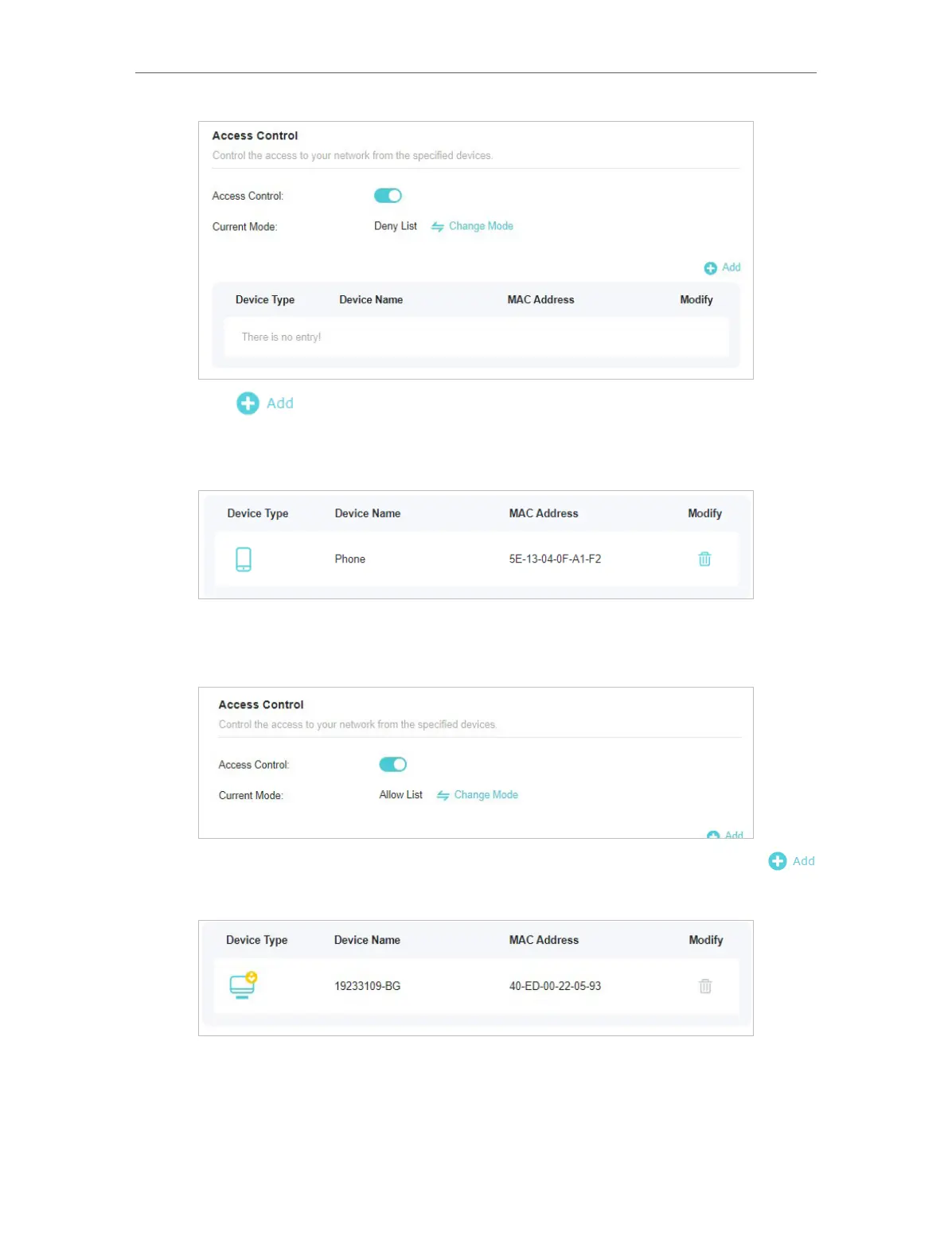Toggle Access Control switch in Allow List panel
The height and width of the screenshot is (1259, 952).
[393, 765]
